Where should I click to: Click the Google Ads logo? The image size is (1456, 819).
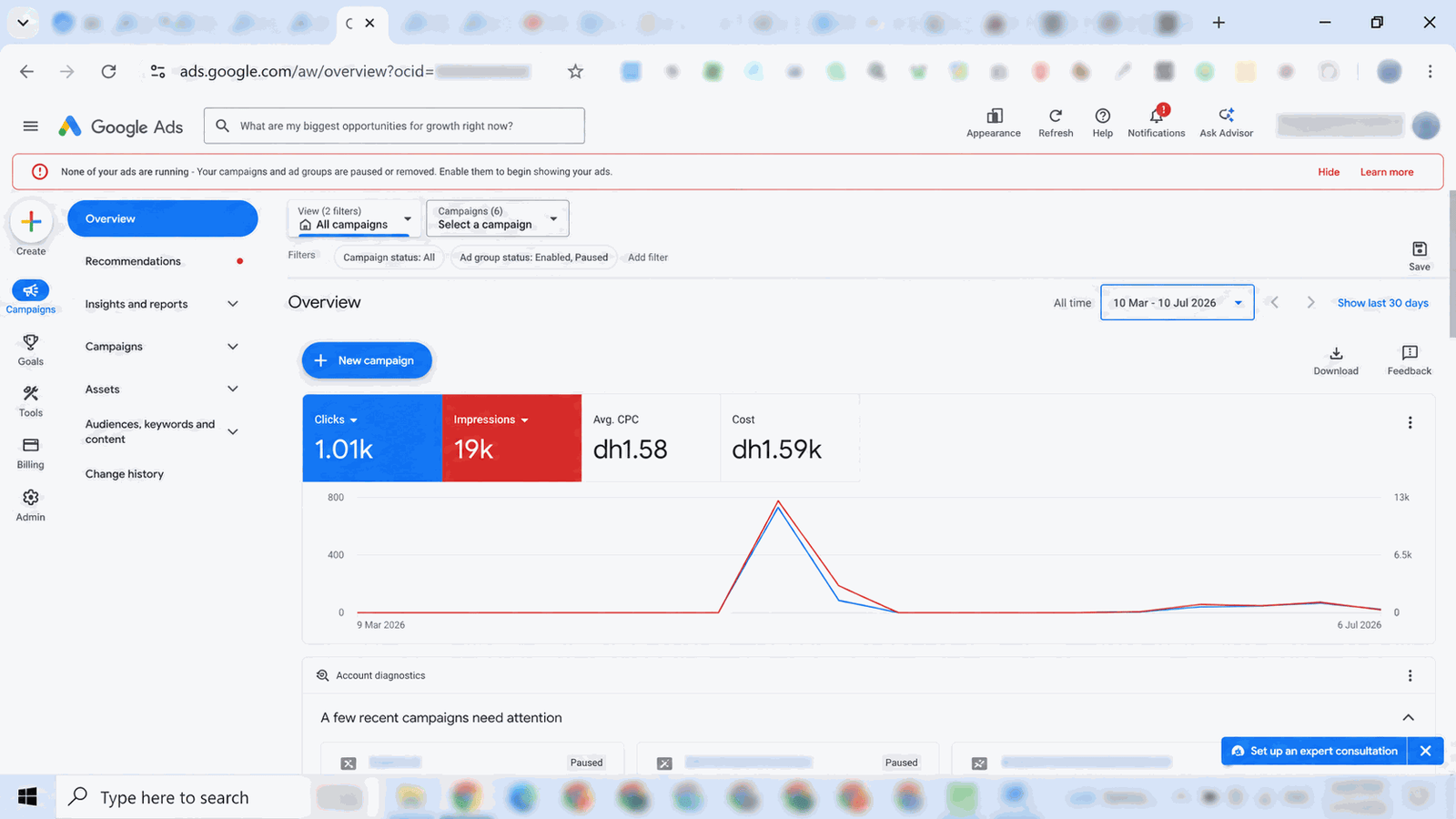pos(121,127)
